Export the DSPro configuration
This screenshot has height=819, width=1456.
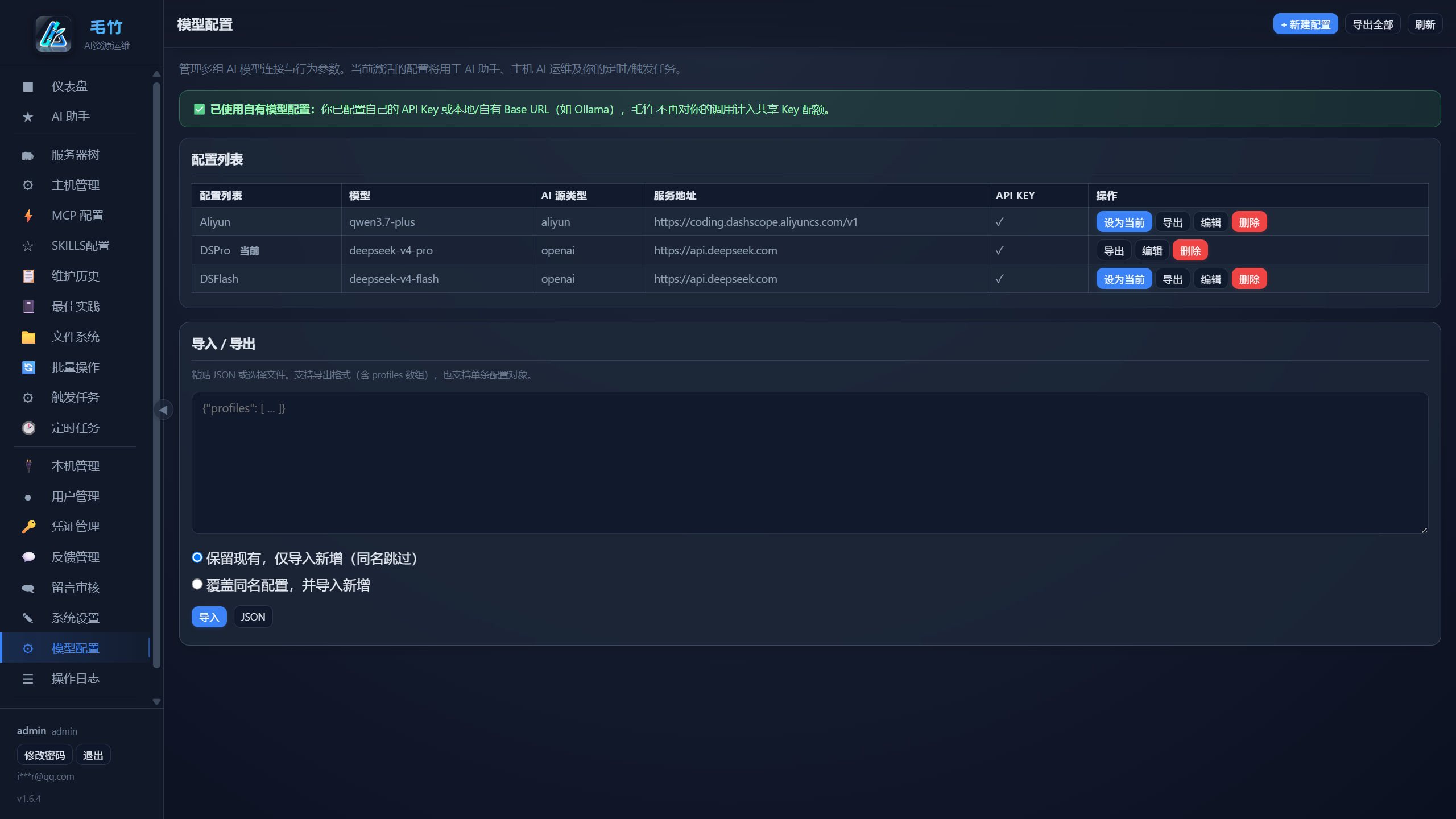point(1114,251)
